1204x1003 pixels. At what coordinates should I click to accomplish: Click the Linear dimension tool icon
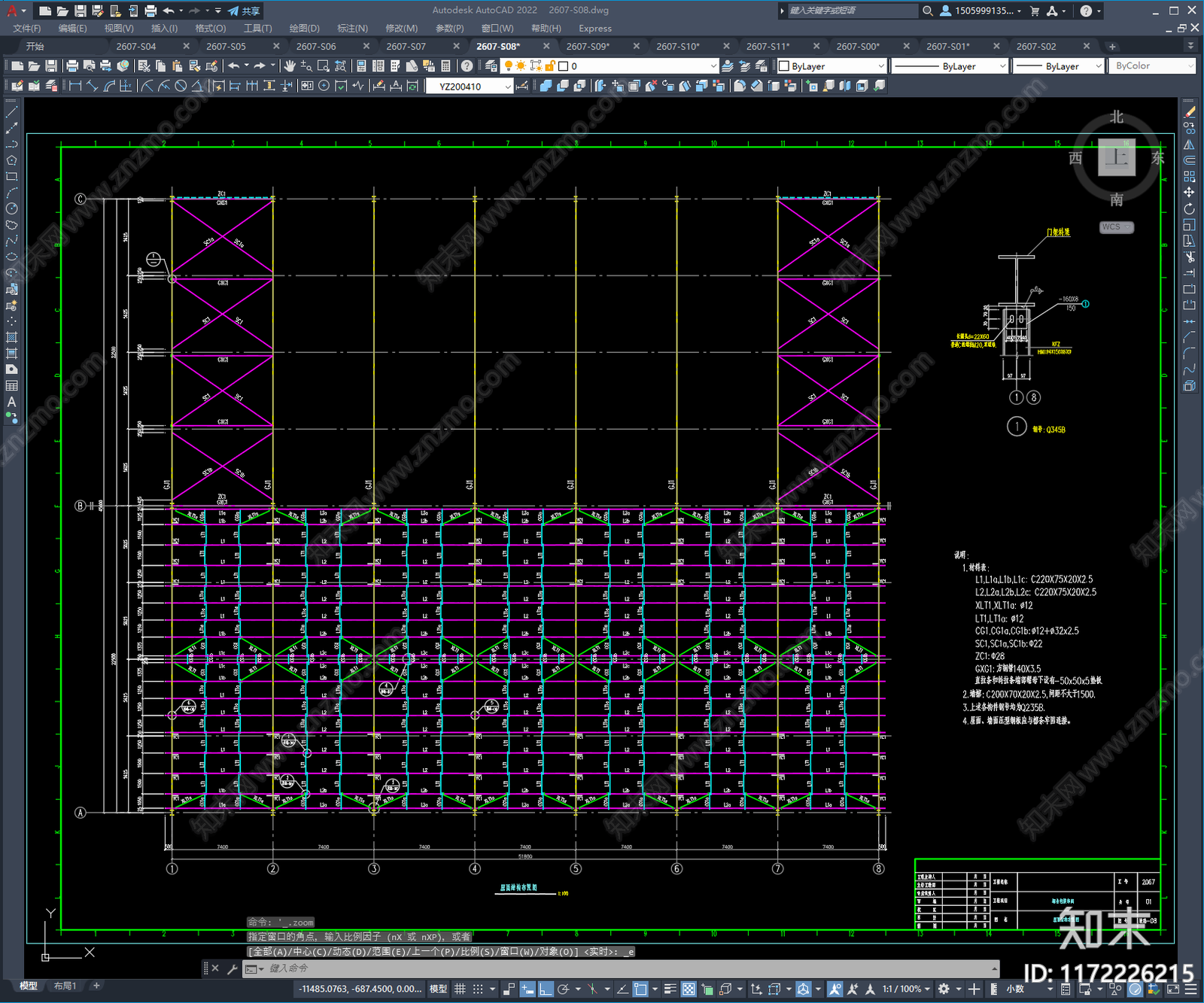(x=75, y=86)
